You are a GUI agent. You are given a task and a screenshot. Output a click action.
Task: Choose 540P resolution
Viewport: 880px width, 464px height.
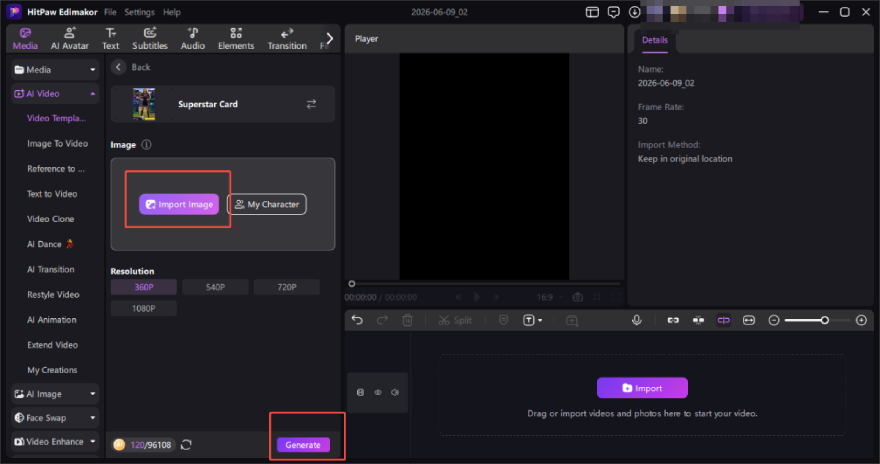point(216,287)
